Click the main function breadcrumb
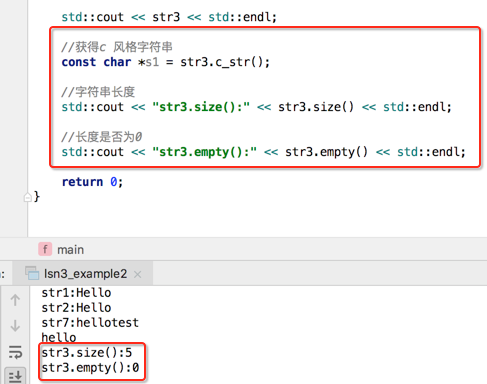Viewport: 487px width, 384px height. (x=70, y=250)
